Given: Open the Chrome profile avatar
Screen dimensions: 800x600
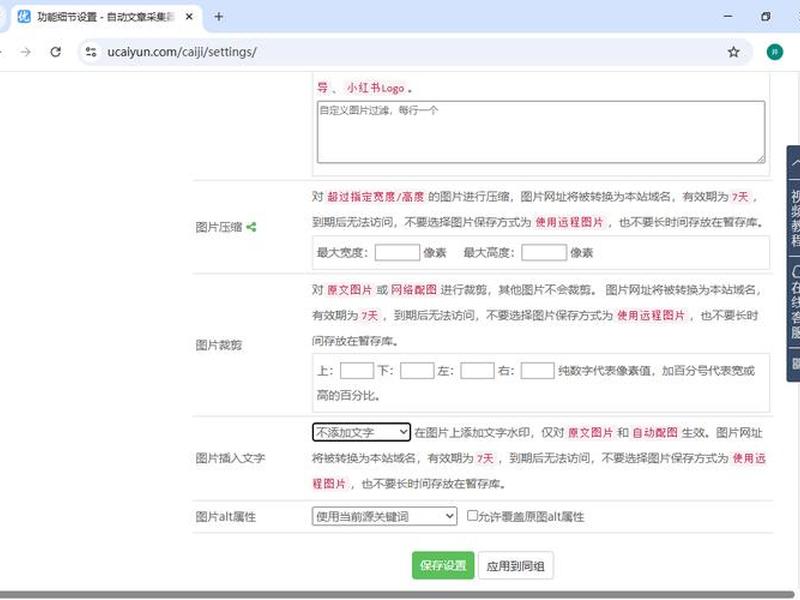Looking at the screenshot, I should 774,52.
